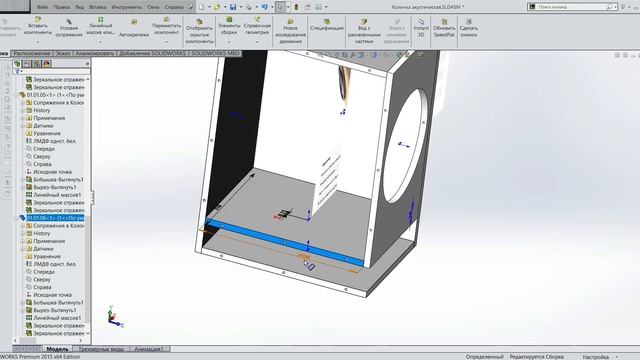Click Exploded View (Вид с разнесенными частями)
The width and height of the screenshot is (640, 360).
tap(364, 30)
